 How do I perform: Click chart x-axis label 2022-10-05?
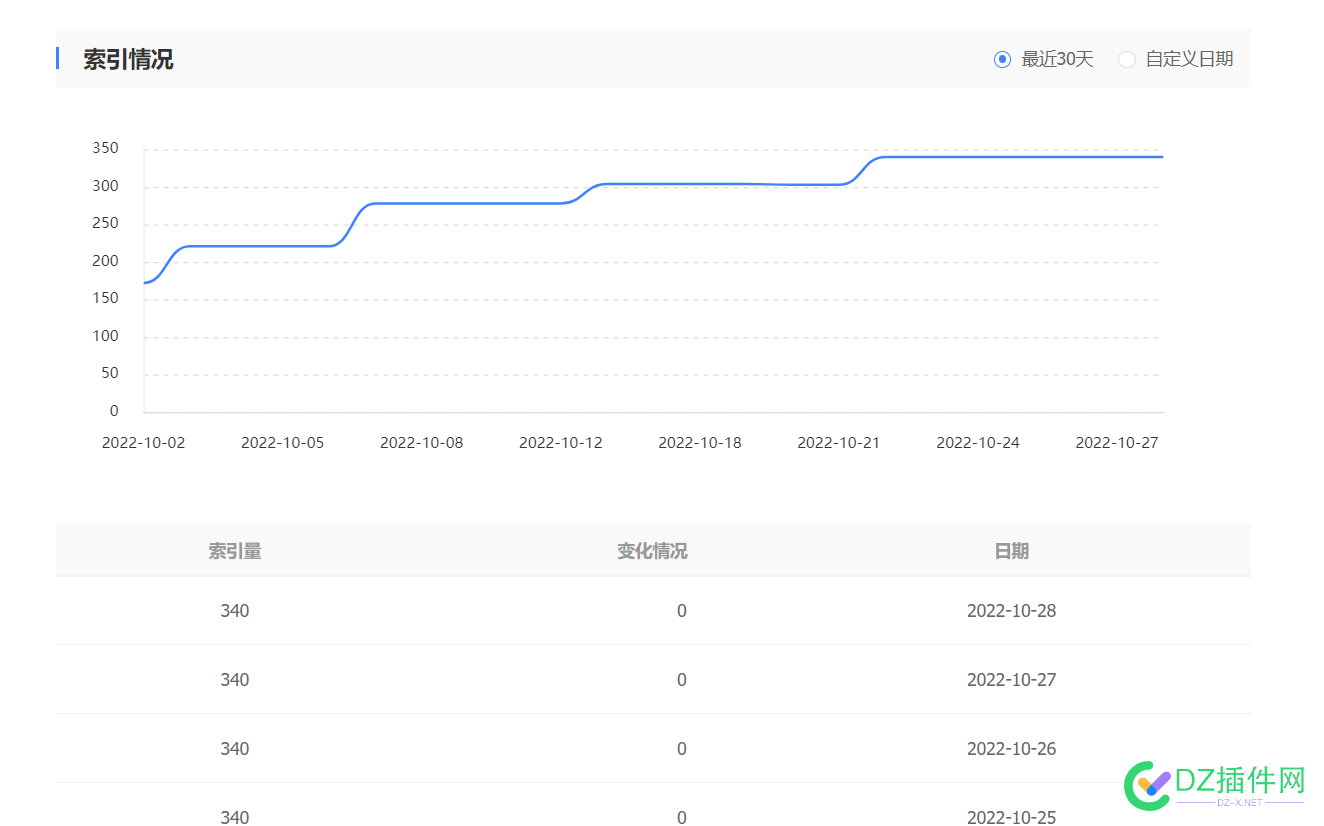click(283, 442)
